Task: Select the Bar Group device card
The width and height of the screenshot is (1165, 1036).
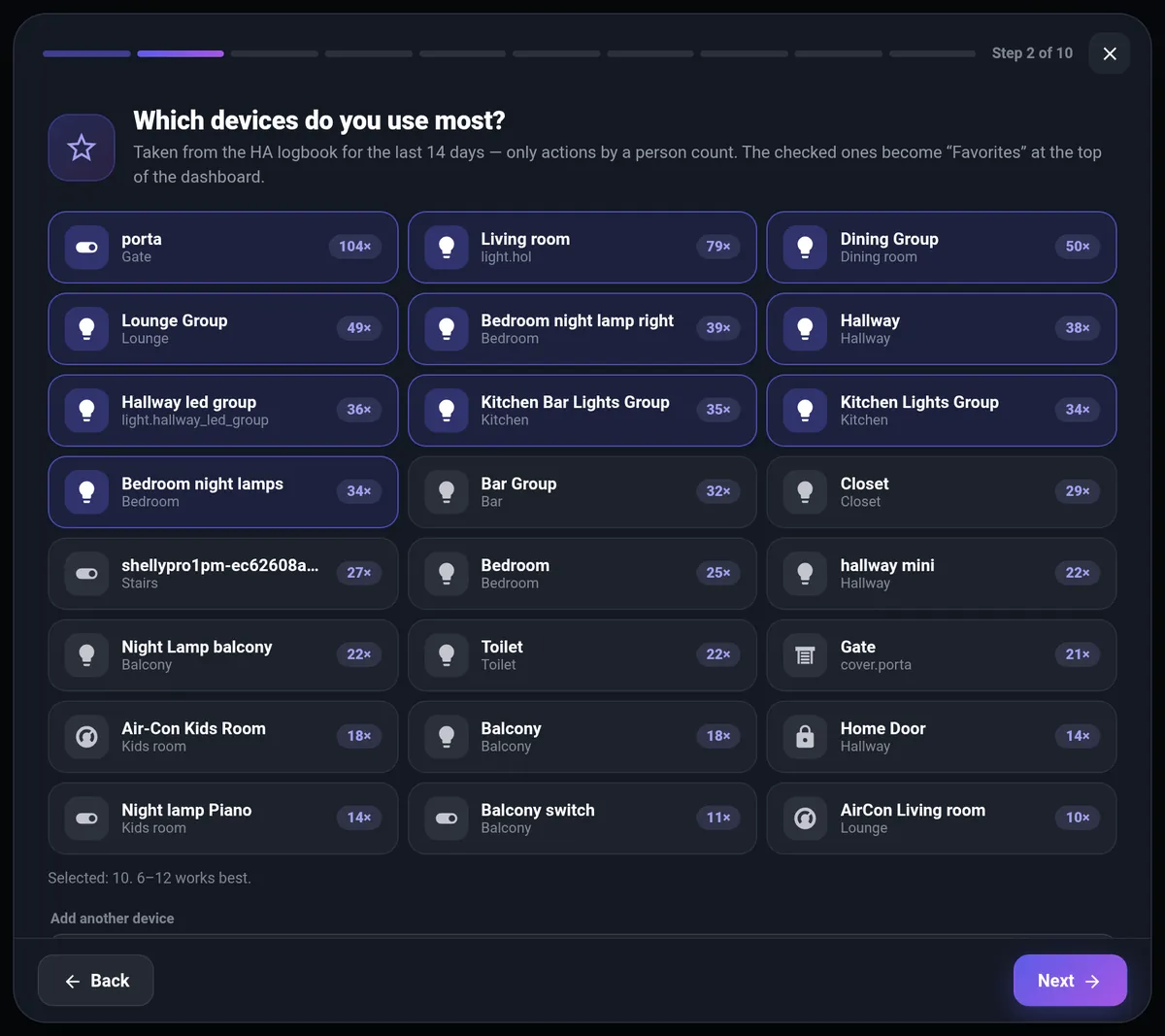Action: tap(582, 492)
